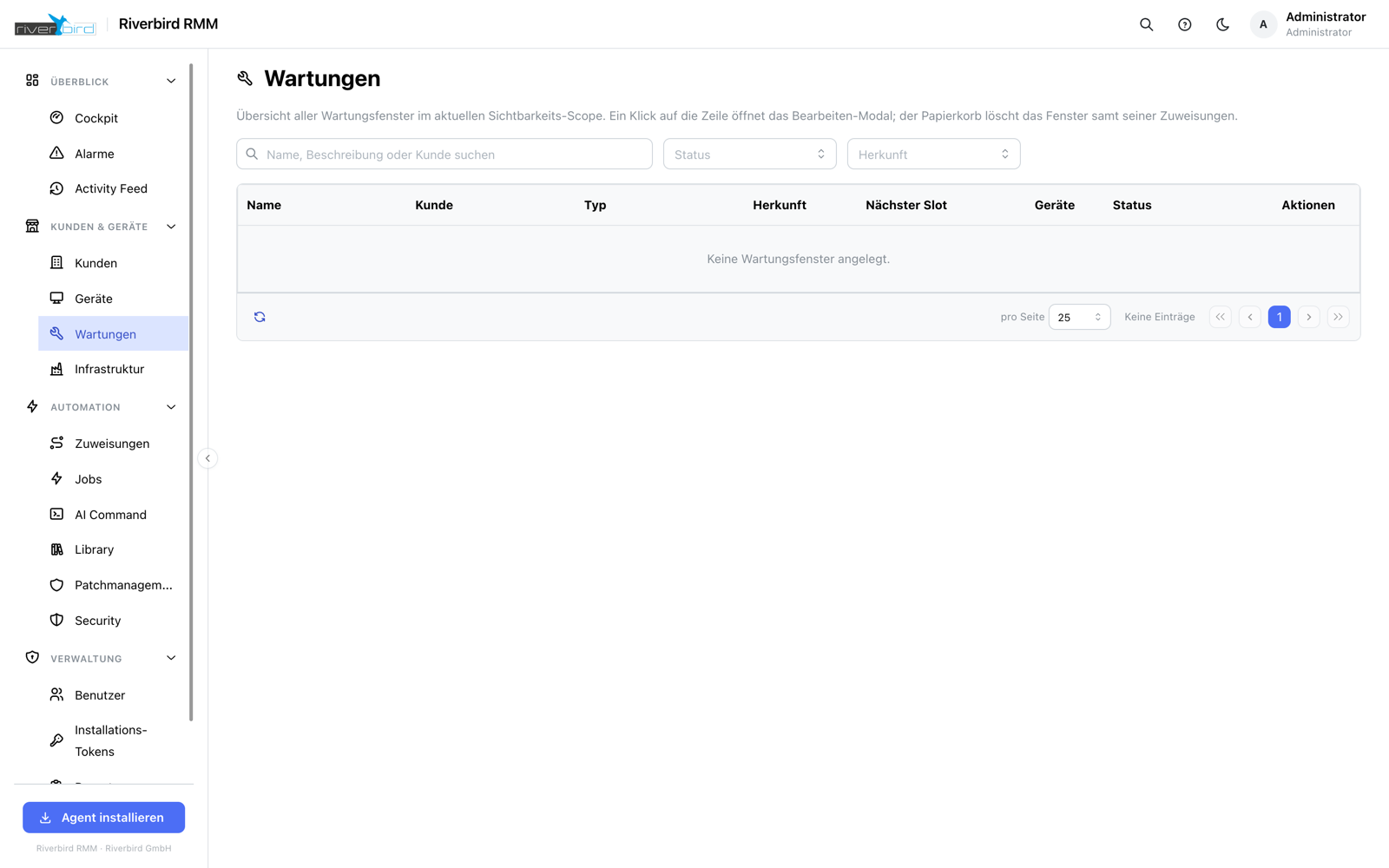
Task: Click the Zuweisungen route icon
Action: (x=56, y=443)
